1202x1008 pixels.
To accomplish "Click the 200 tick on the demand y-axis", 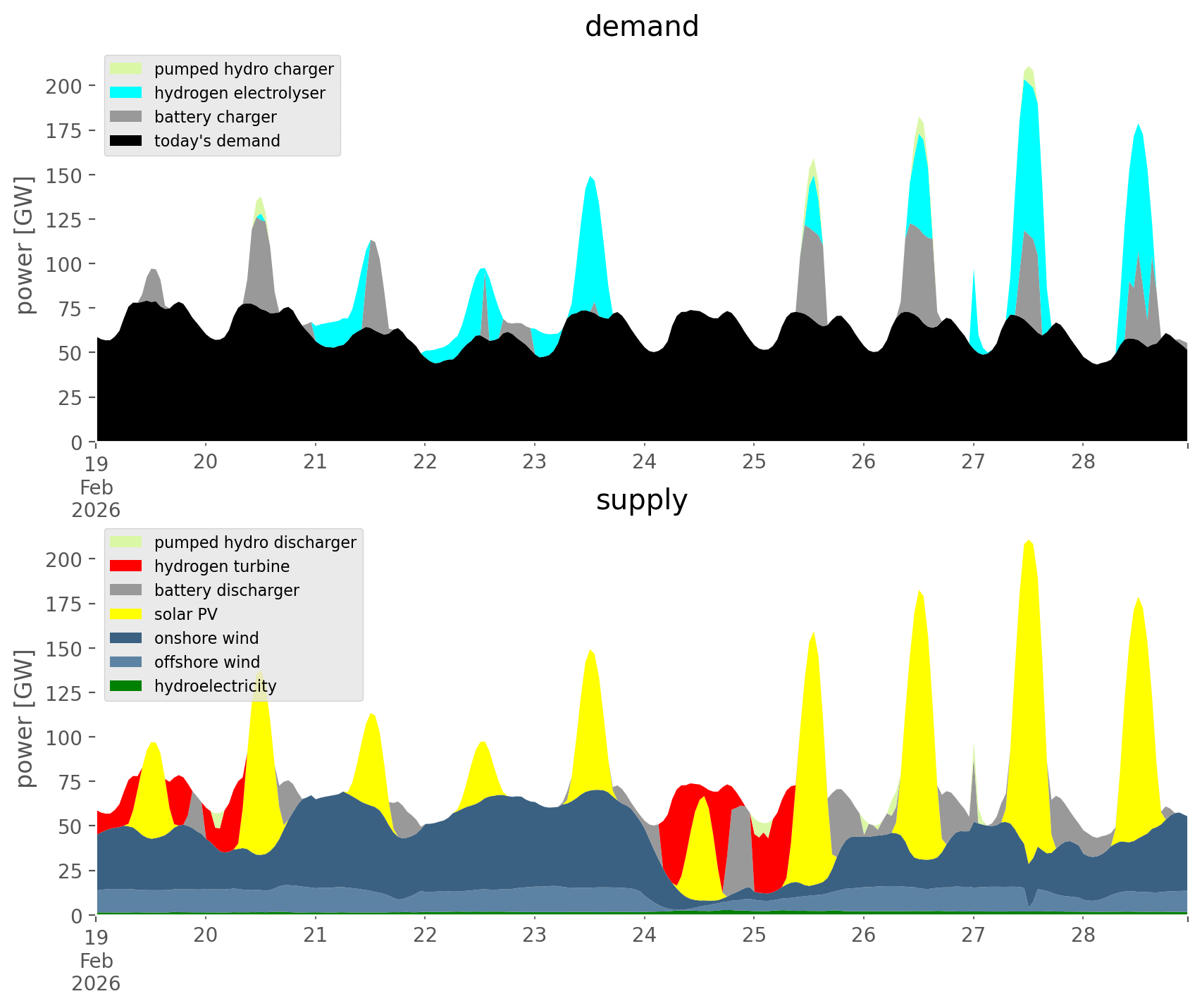I will pos(64,86).
